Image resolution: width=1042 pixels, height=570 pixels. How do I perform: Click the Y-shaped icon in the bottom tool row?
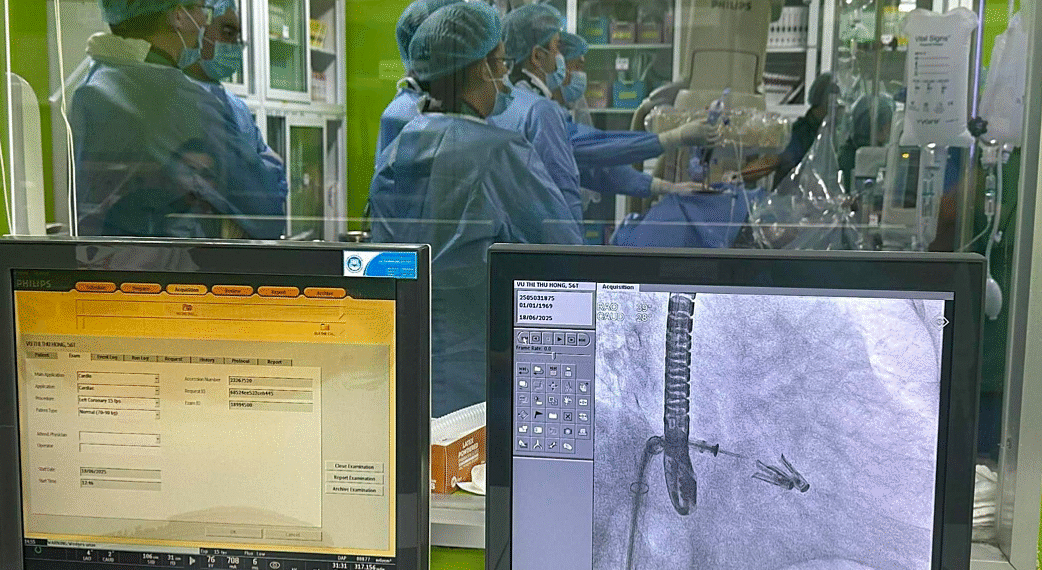tap(537, 445)
